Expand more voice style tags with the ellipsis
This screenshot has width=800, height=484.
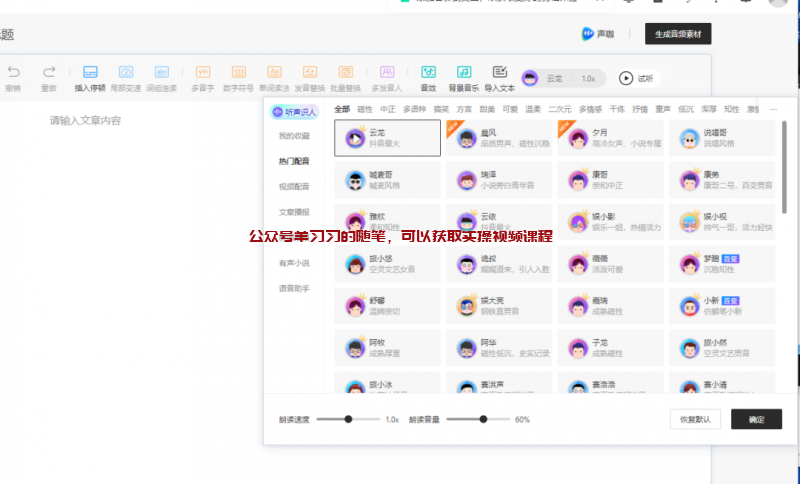pos(773,109)
